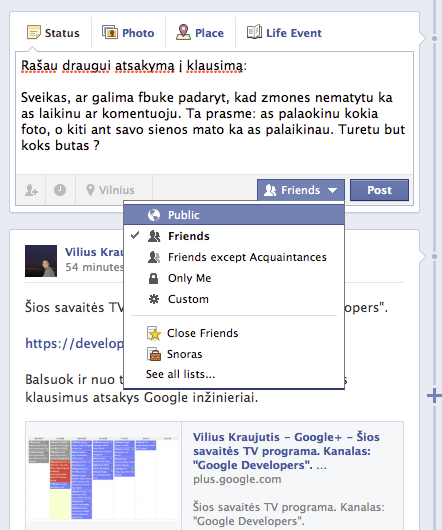Select the Close Friends list
Image resolution: width=442 pixels, height=530 pixels.
coord(234,333)
